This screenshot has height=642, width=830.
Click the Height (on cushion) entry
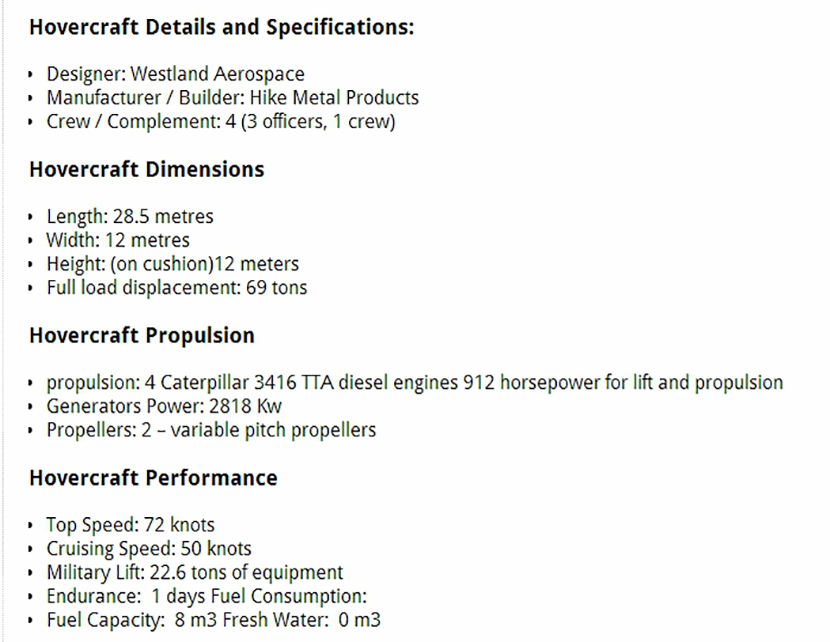172,264
